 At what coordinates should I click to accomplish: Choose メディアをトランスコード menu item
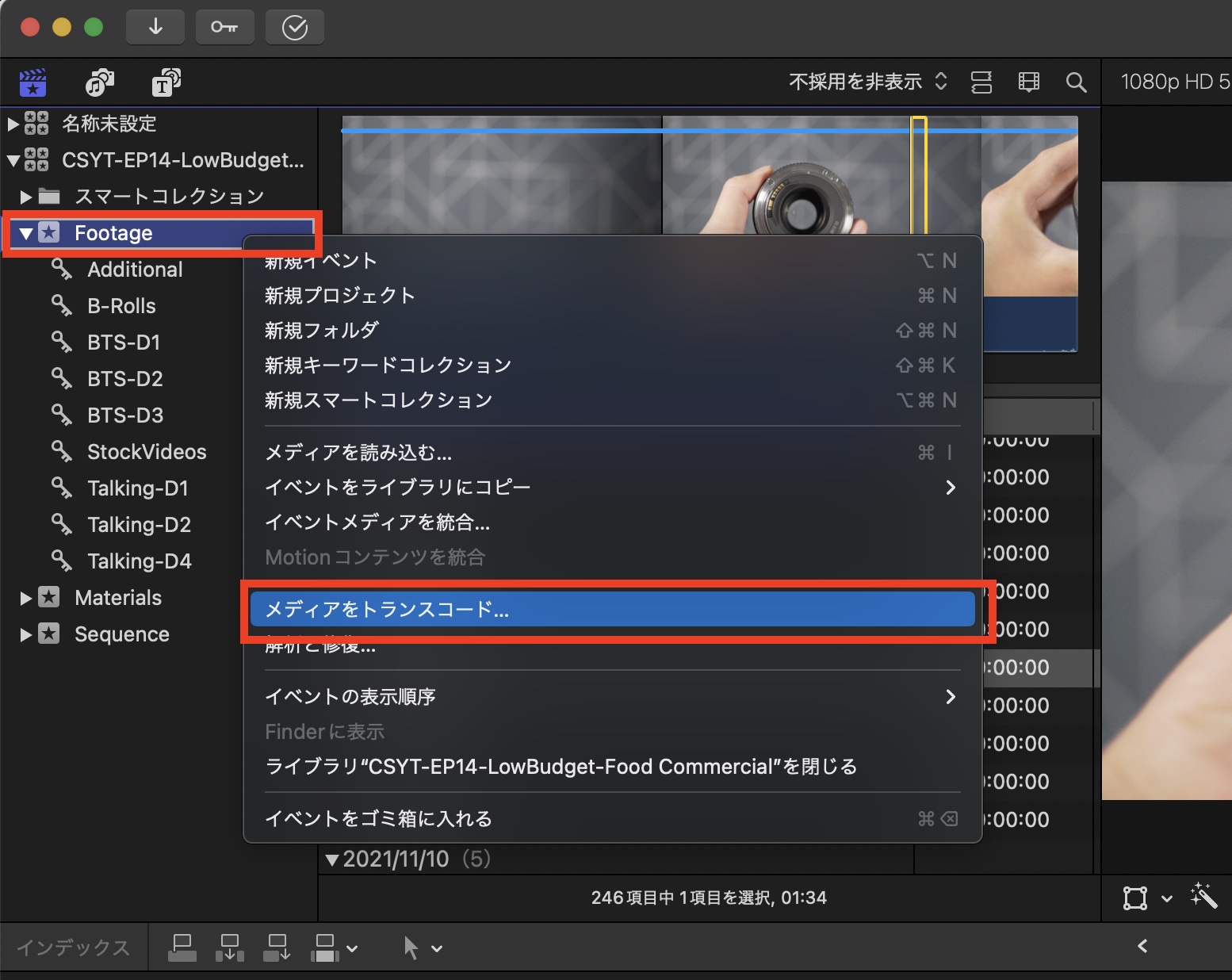(x=612, y=610)
